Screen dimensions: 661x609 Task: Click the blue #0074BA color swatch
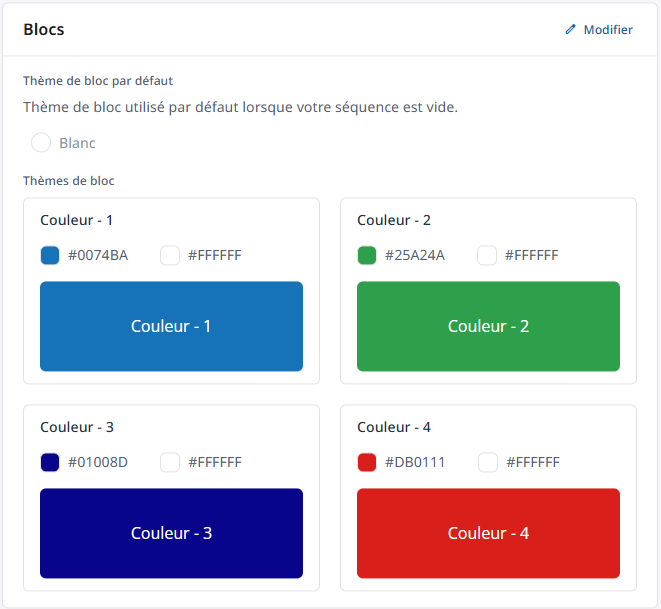click(50, 255)
